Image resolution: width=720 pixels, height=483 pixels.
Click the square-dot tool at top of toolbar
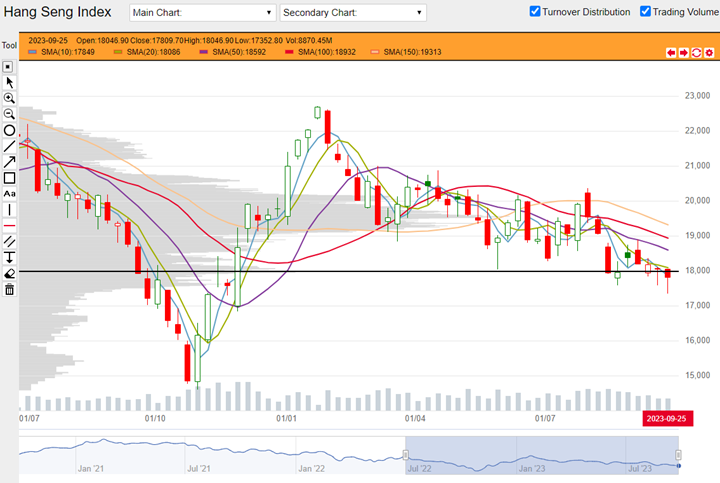click(x=8, y=67)
